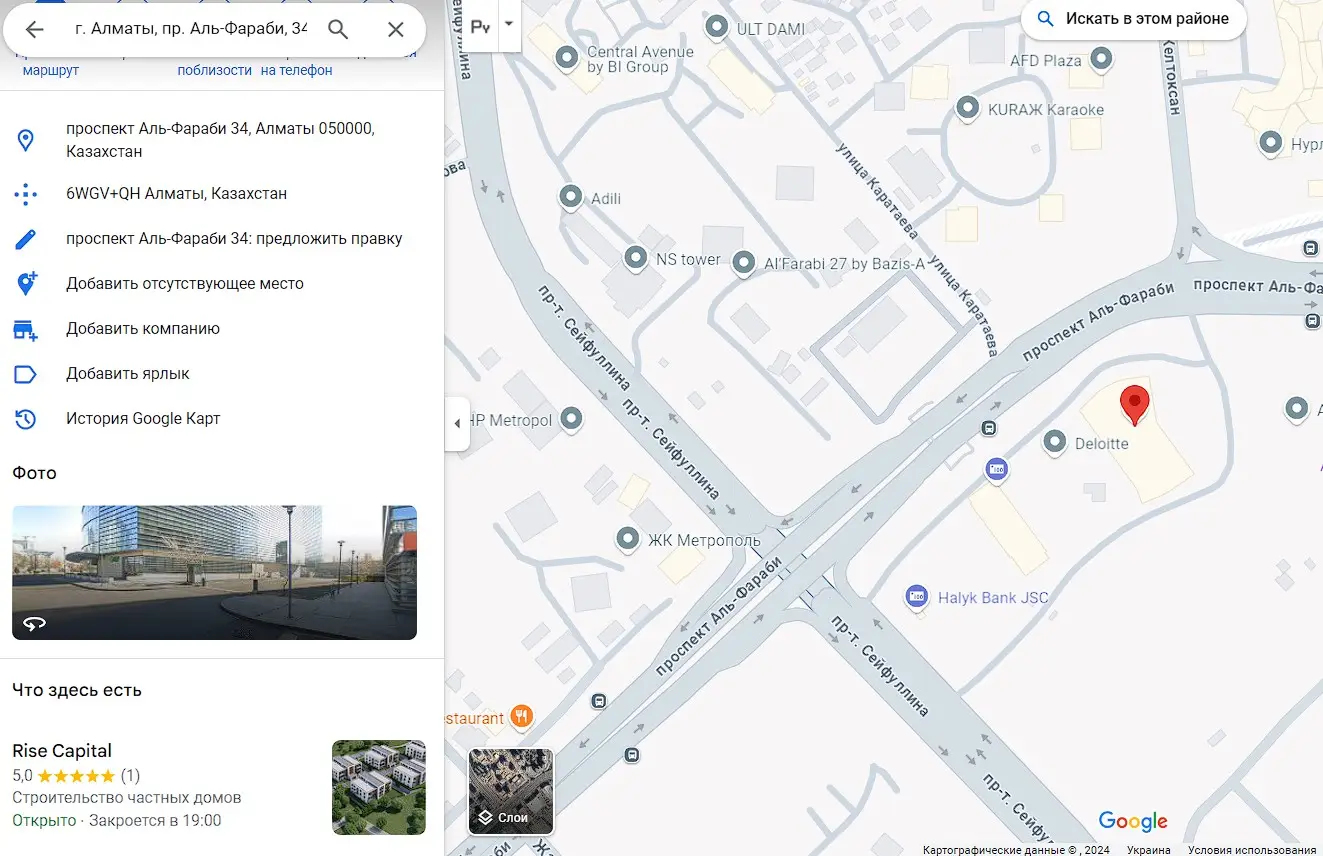Click the red location pin on map

click(x=1134, y=404)
